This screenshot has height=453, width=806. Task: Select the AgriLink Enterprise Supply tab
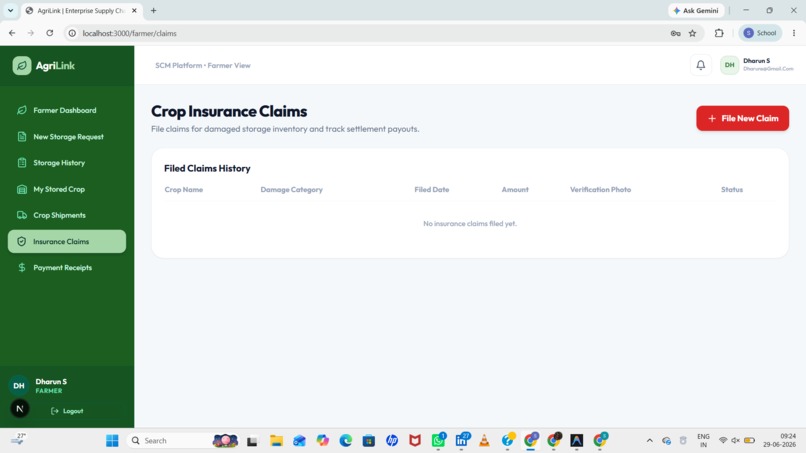[81, 10]
